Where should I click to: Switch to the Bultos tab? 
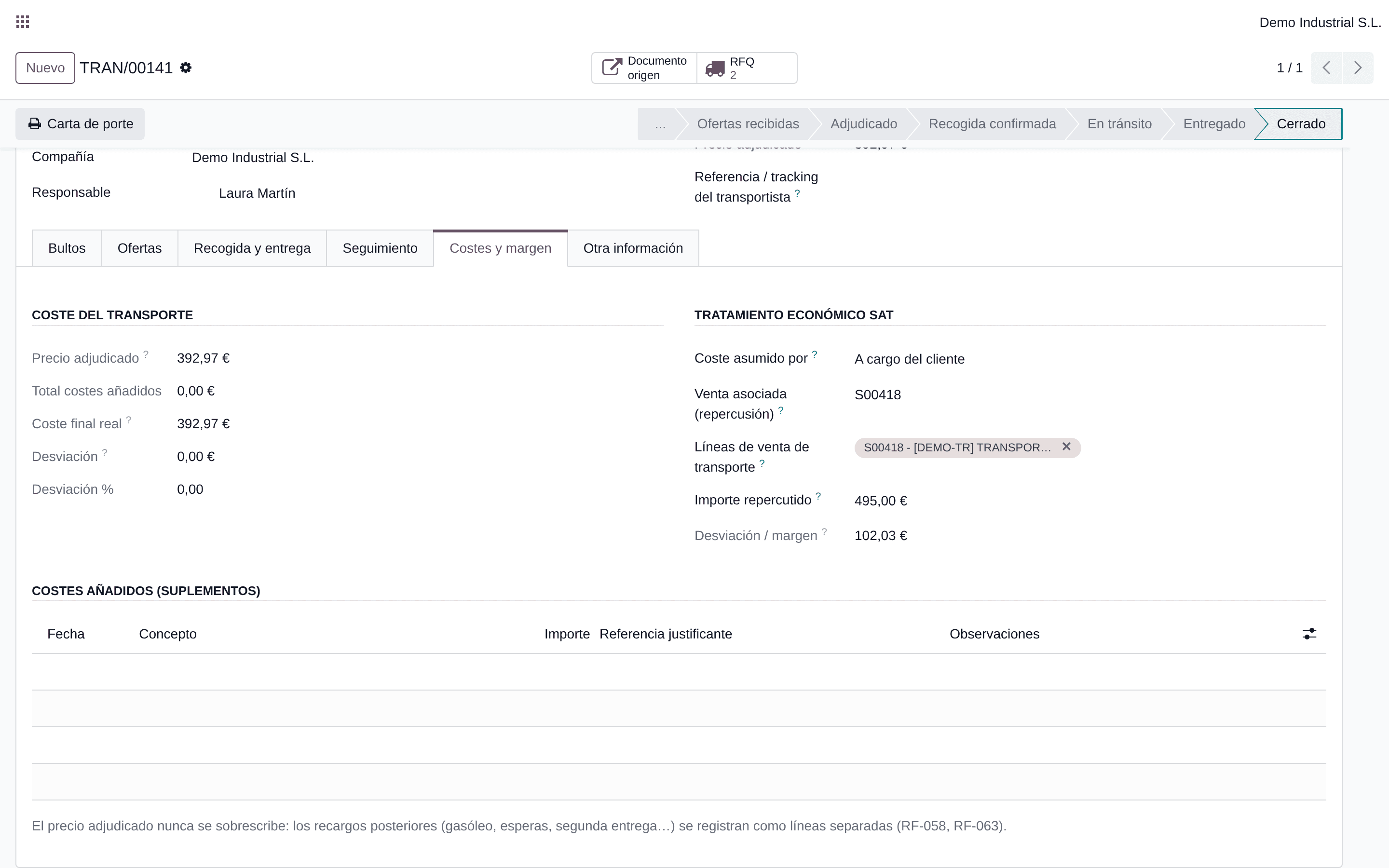pyautogui.click(x=67, y=248)
